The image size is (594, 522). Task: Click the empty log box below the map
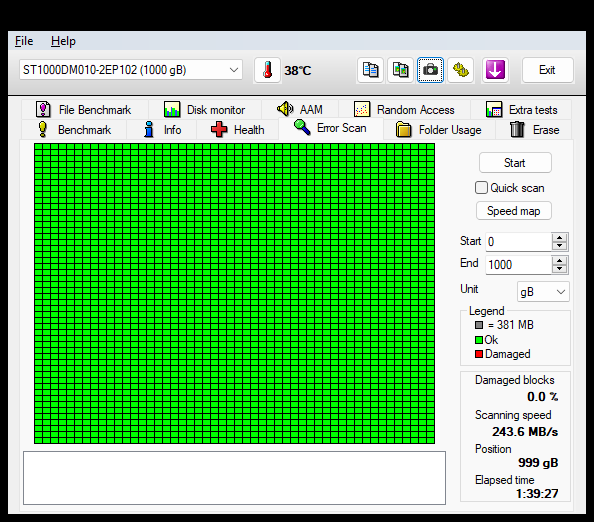[x=234, y=478]
